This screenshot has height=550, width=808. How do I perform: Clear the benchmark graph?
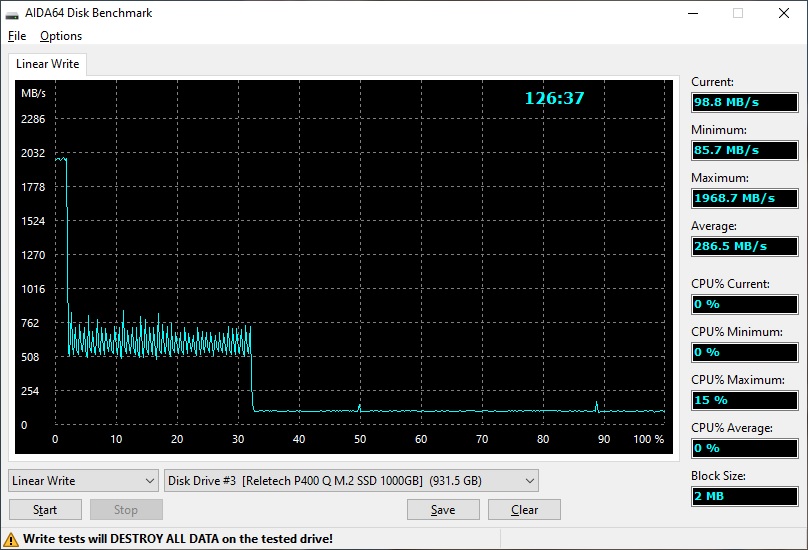click(x=524, y=510)
